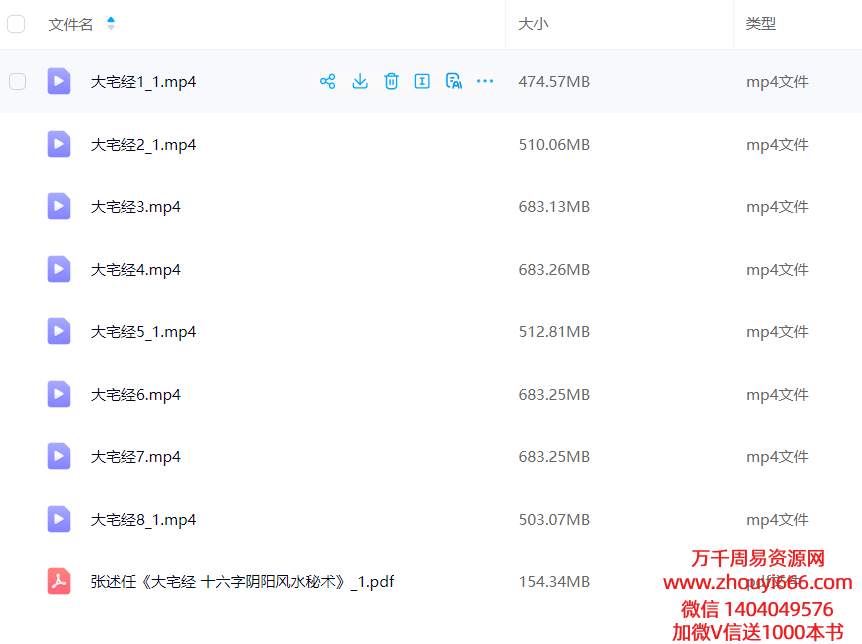Screen dimensions: 862x644
Task: Click the video icon of 大宅经6.mp4
Action: click(x=59, y=394)
